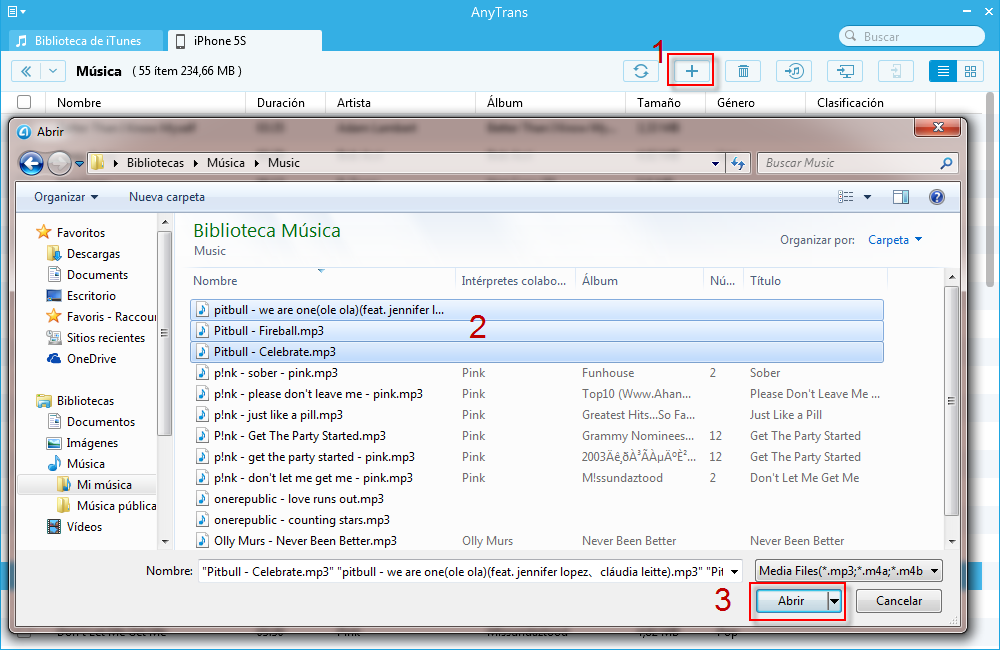Open recent locations dropdown beside navigation arrows
1000x650 pixels.
(x=79, y=164)
